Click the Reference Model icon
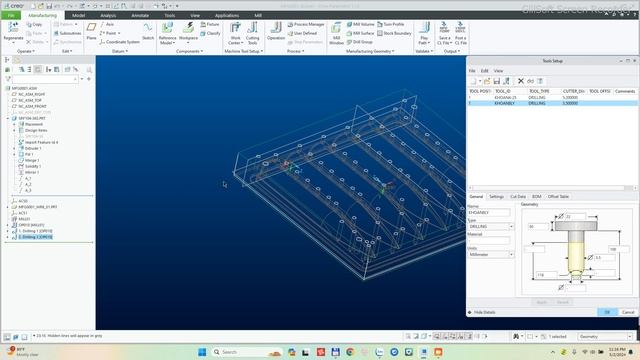 point(167,28)
